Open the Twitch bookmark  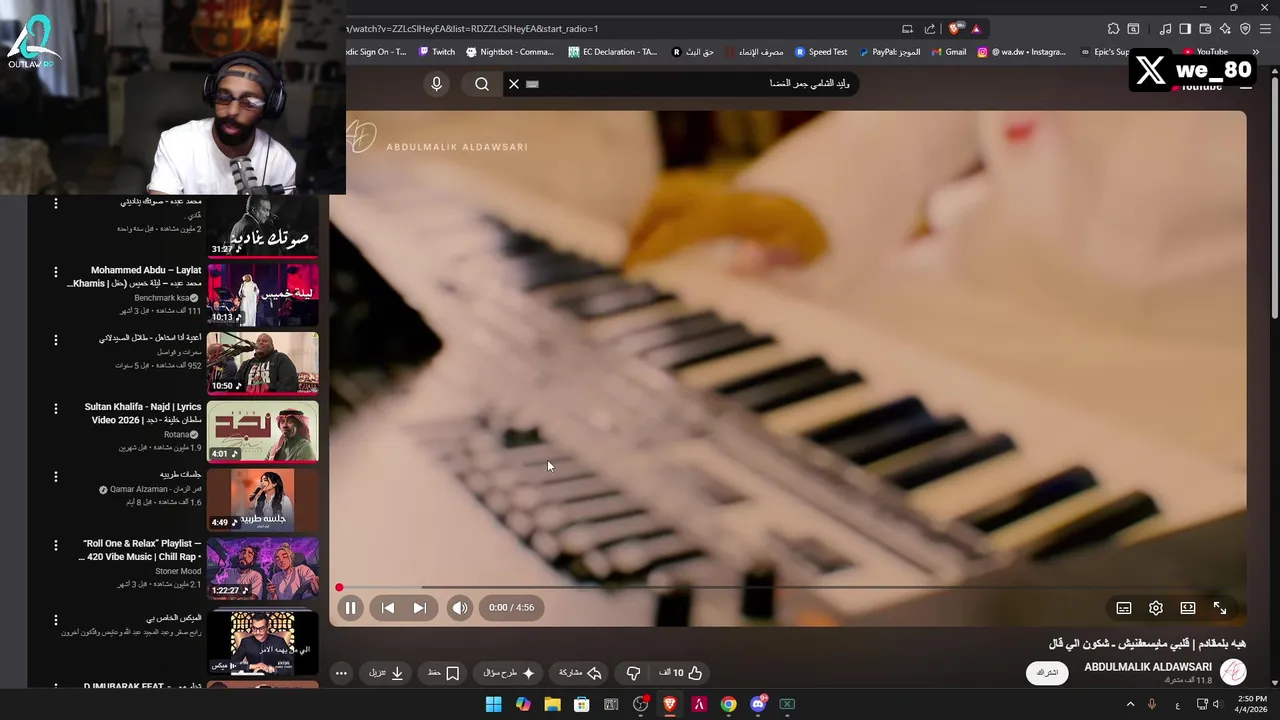pos(437,52)
